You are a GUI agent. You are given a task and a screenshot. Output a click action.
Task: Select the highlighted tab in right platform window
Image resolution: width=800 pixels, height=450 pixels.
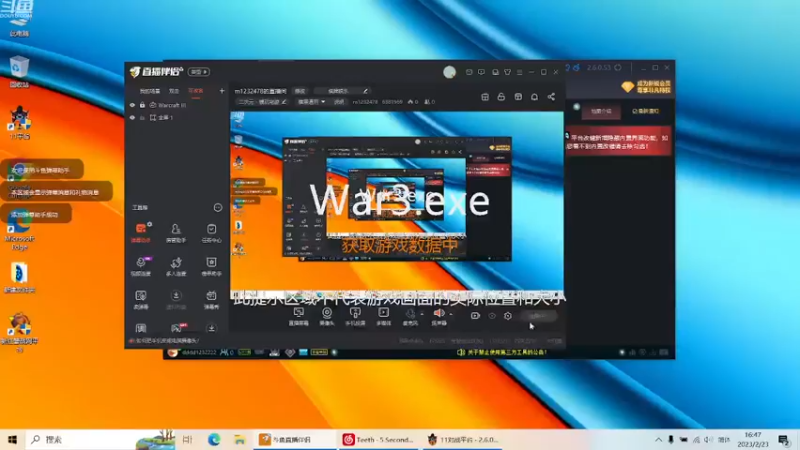(602, 111)
